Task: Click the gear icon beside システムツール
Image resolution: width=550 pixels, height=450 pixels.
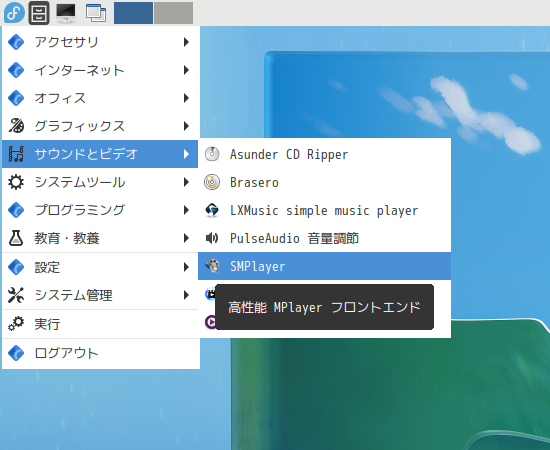Action: (16, 182)
